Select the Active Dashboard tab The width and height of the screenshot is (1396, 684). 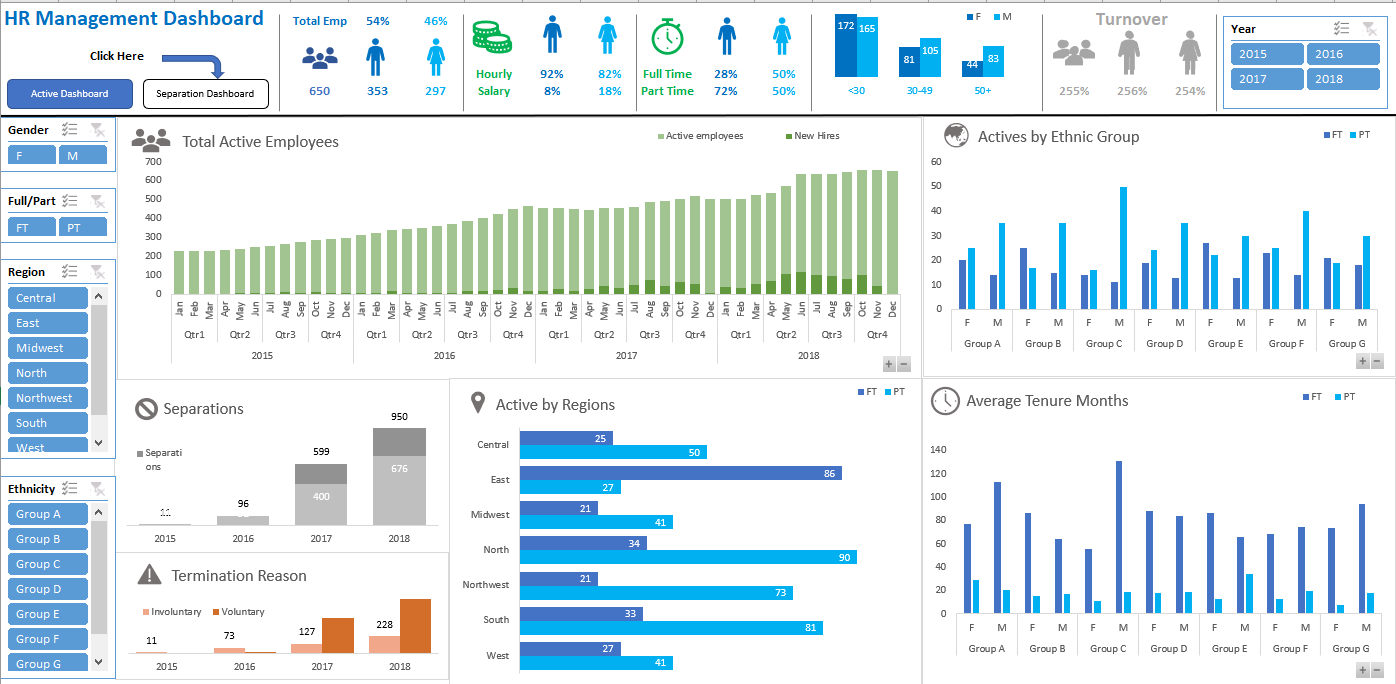click(x=69, y=93)
